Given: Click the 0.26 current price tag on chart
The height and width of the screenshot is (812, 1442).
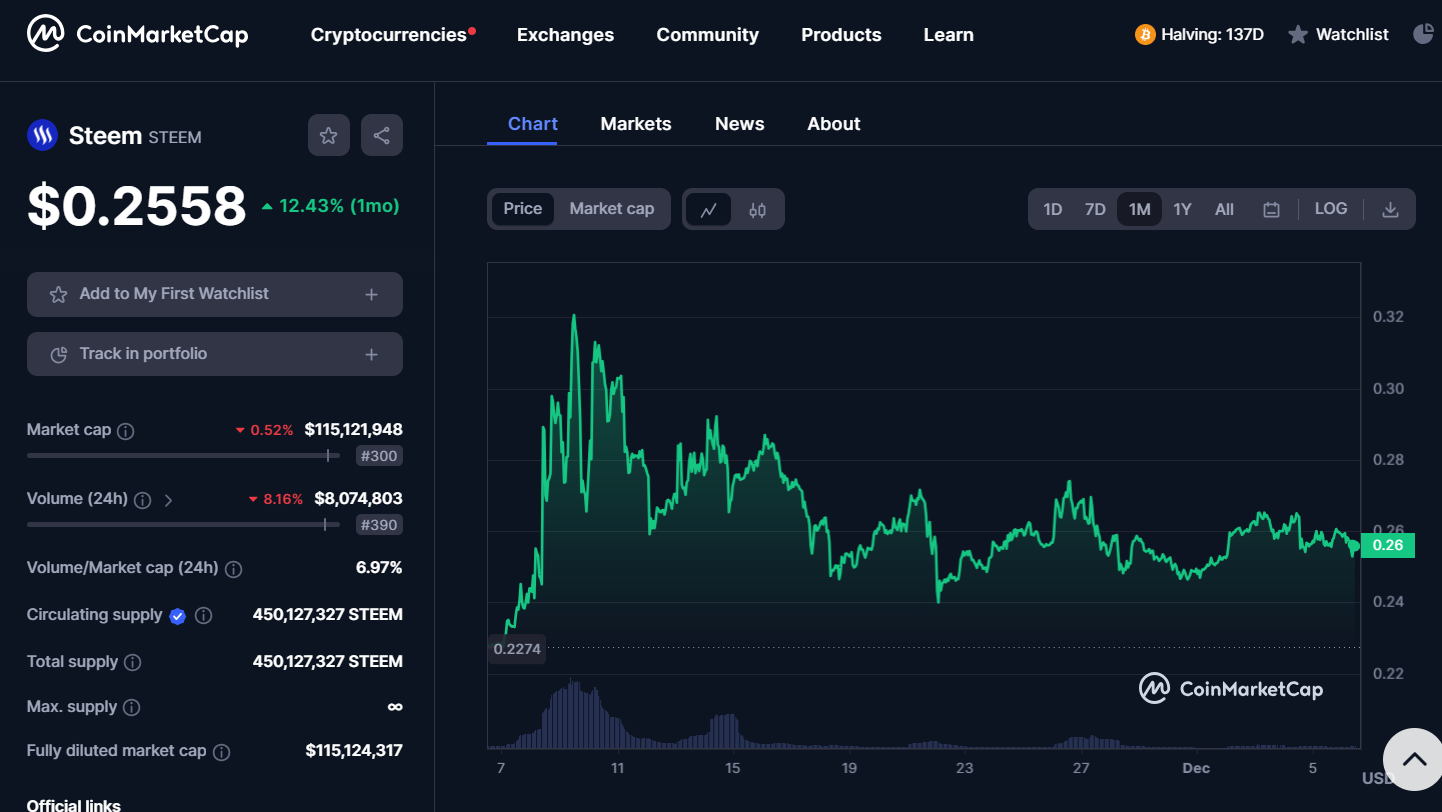Looking at the screenshot, I should pos(1388,545).
